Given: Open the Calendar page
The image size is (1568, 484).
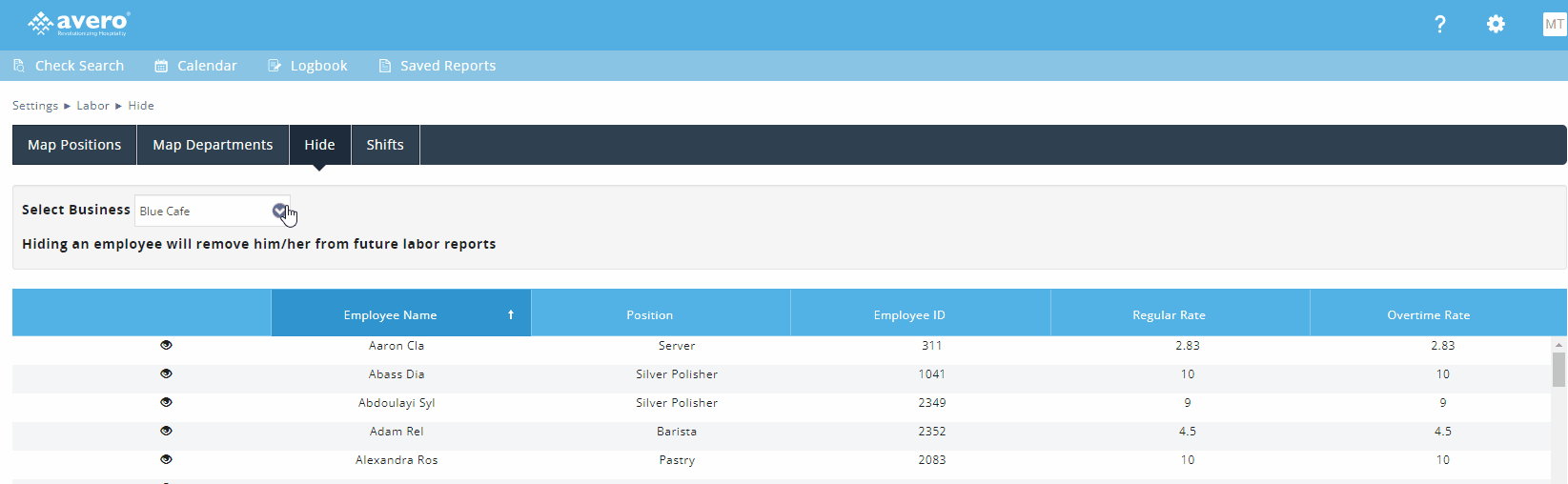Looking at the screenshot, I should [195, 66].
